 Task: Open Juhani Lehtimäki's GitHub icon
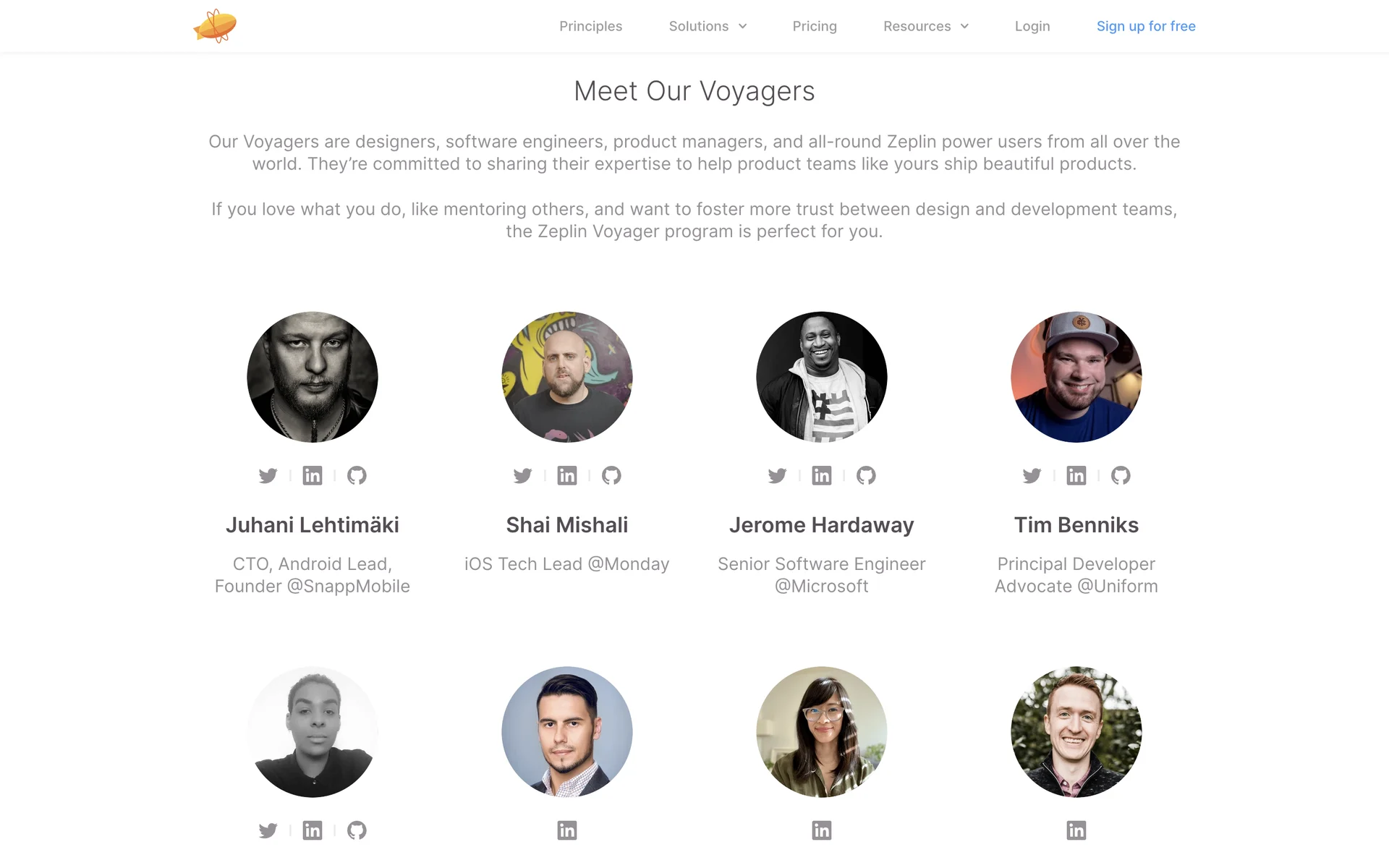tap(357, 475)
